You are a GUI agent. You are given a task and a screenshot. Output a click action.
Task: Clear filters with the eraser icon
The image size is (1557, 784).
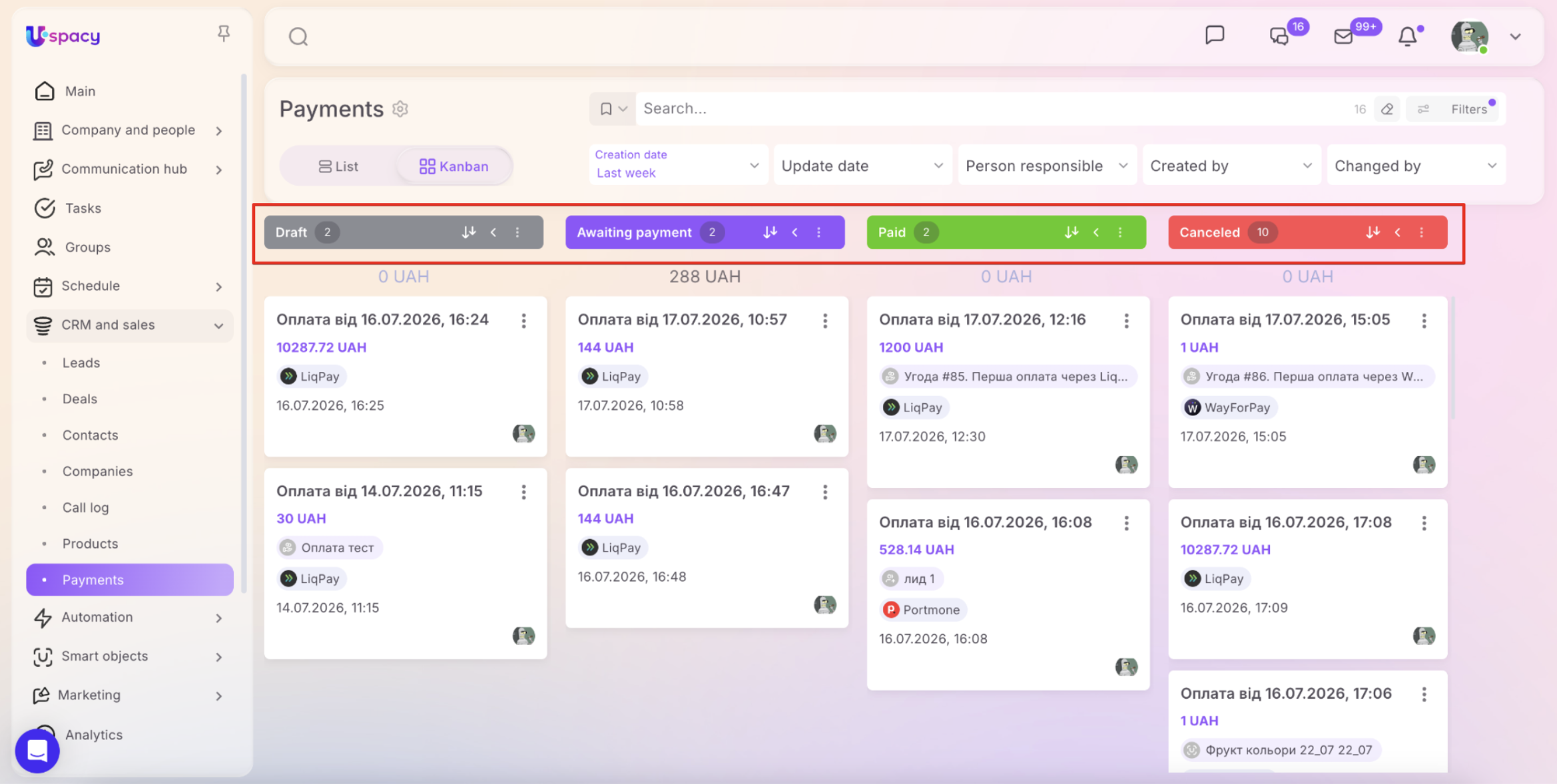tap(1387, 109)
